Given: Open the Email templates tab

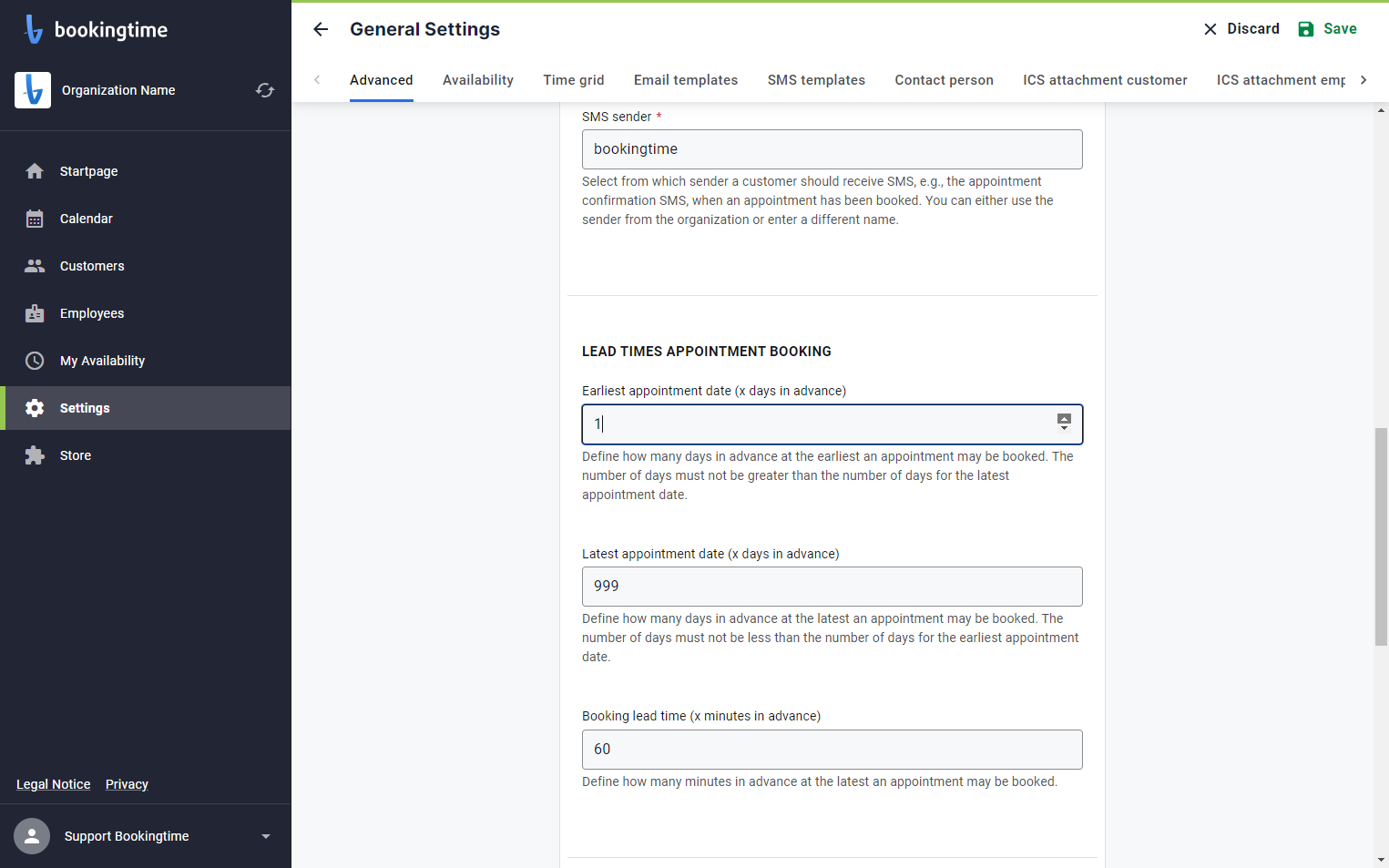Looking at the screenshot, I should click(686, 80).
